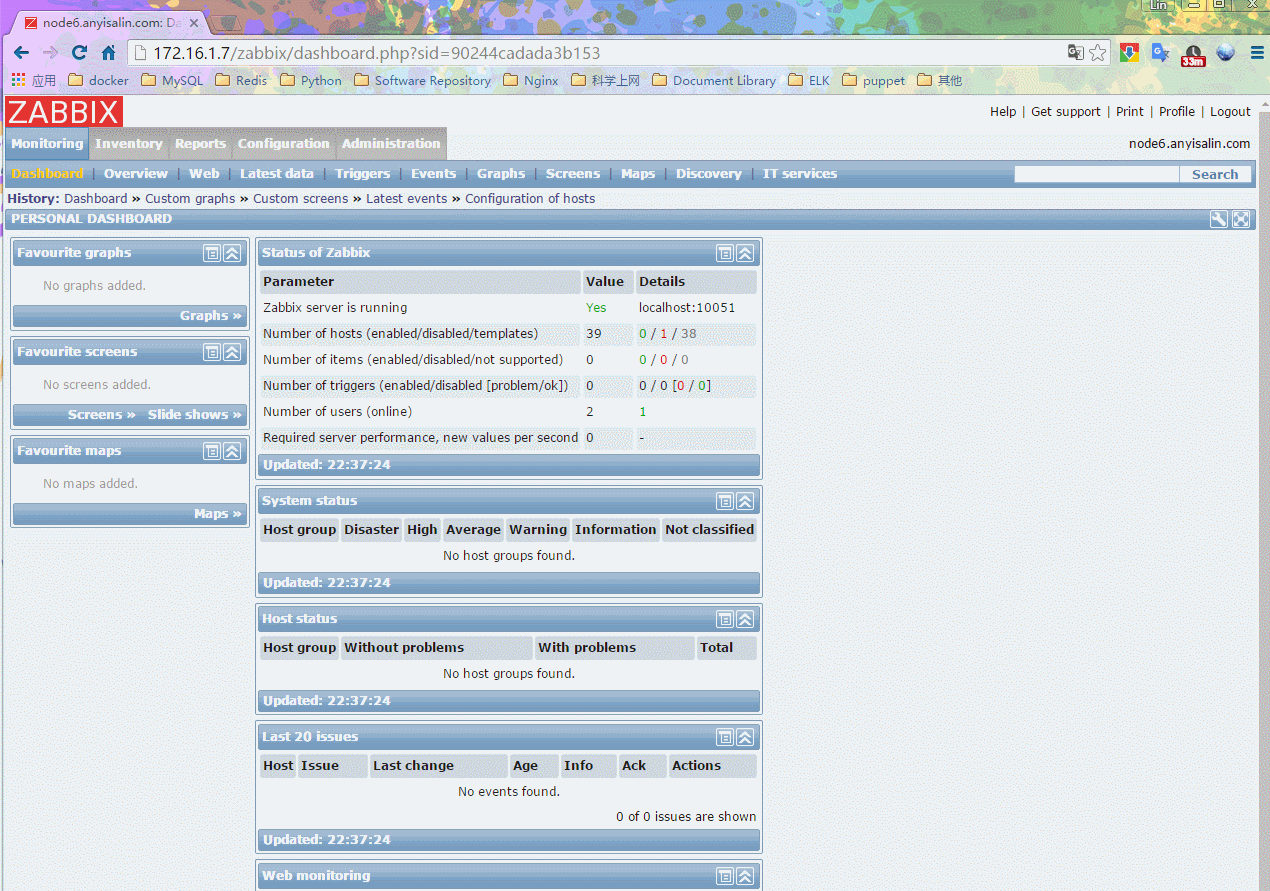Open the Inventory main menu
This screenshot has width=1270, height=891.
tap(129, 144)
